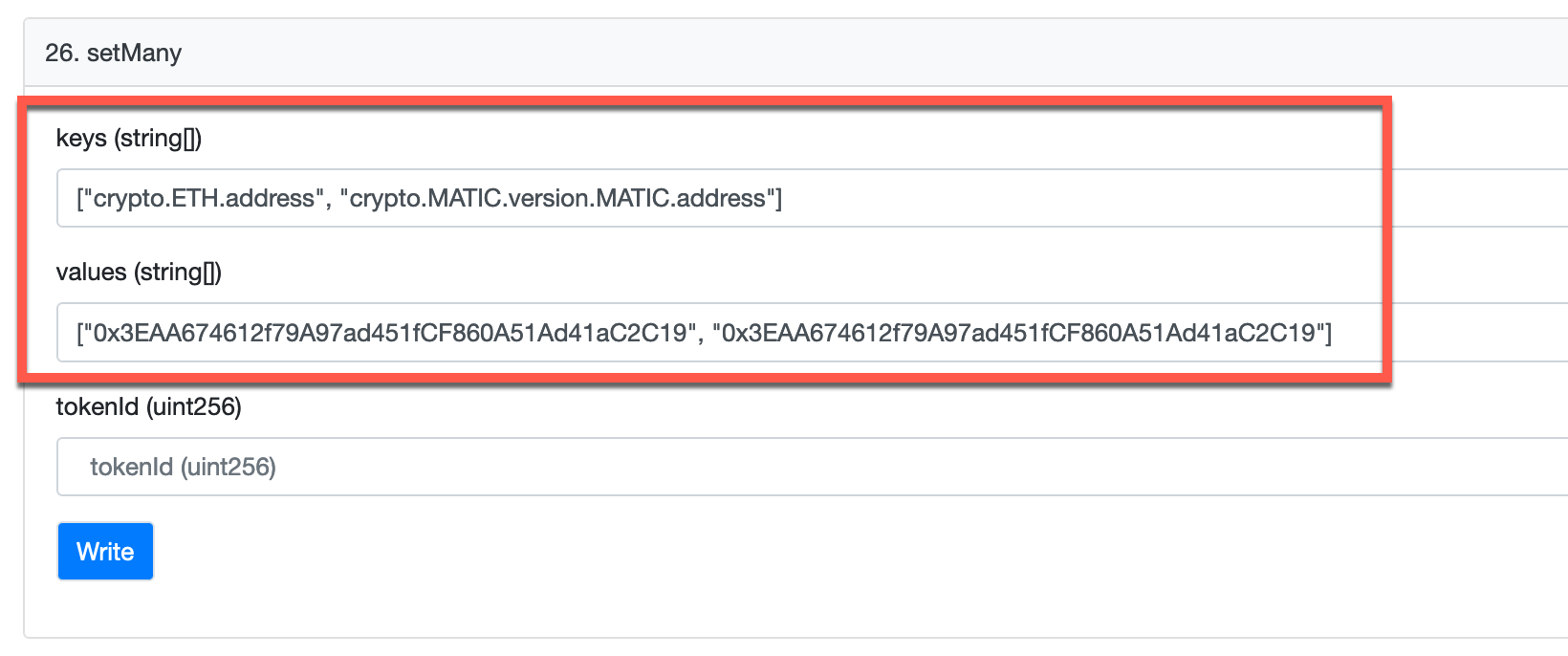Click the tokenId (uint256) label
The height and width of the screenshot is (656, 1568).
tap(148, 406)
